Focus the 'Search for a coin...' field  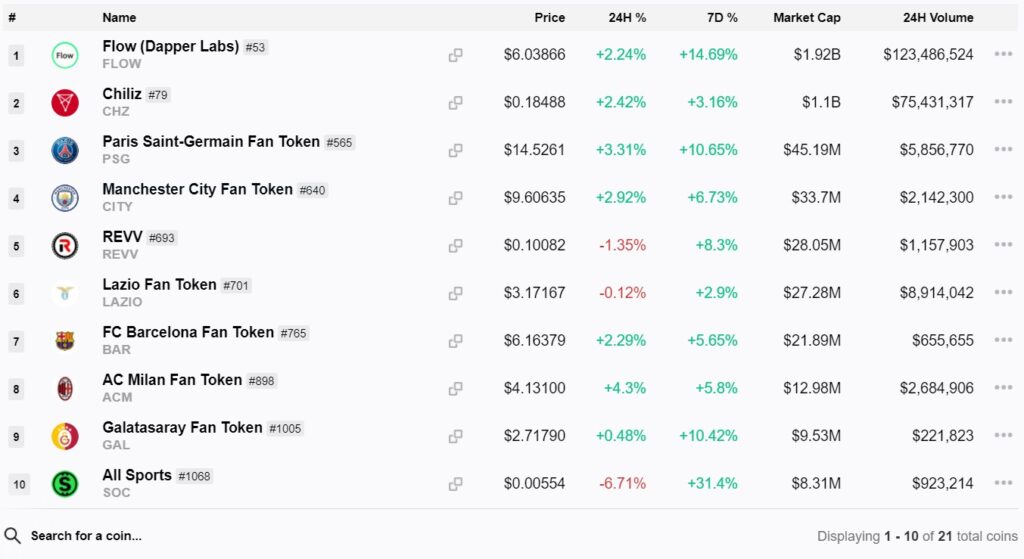86,536
